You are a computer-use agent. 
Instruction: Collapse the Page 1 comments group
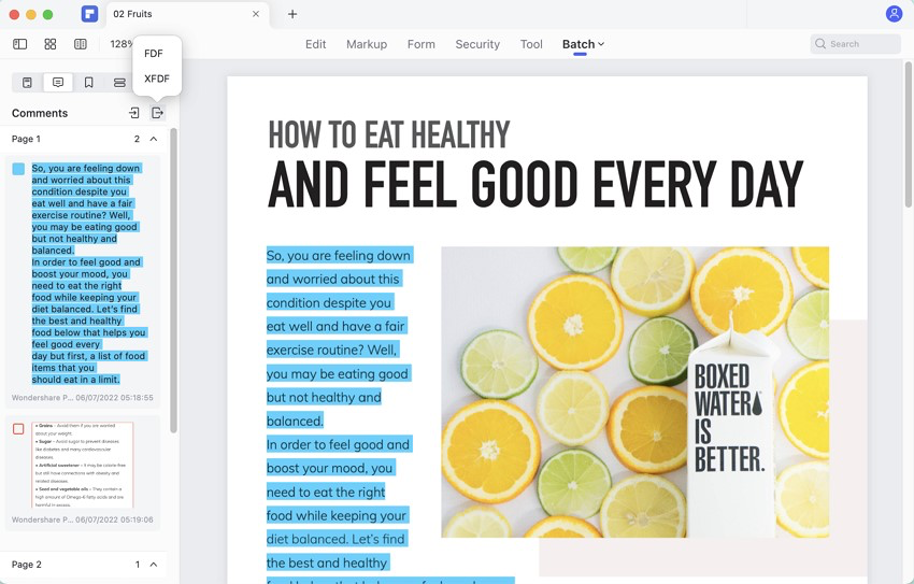click(x=154, y=139)
